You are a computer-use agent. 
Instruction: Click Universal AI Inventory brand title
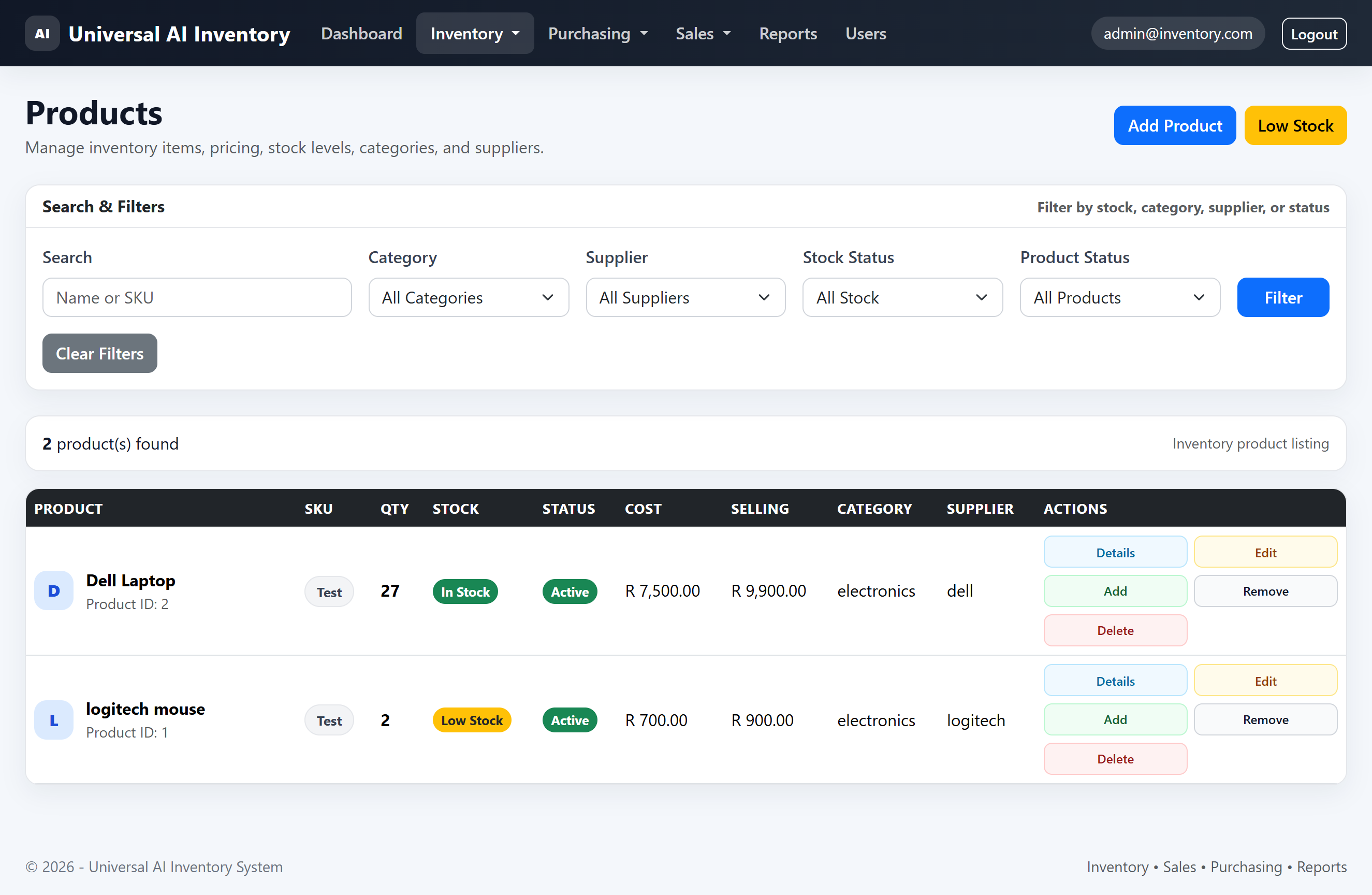pyautogui.click(x=179, y=34)
